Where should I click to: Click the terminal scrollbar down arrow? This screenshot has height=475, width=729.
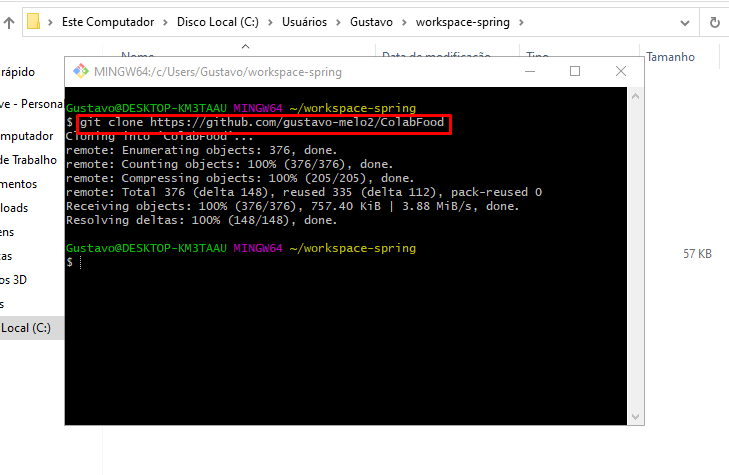635,416
